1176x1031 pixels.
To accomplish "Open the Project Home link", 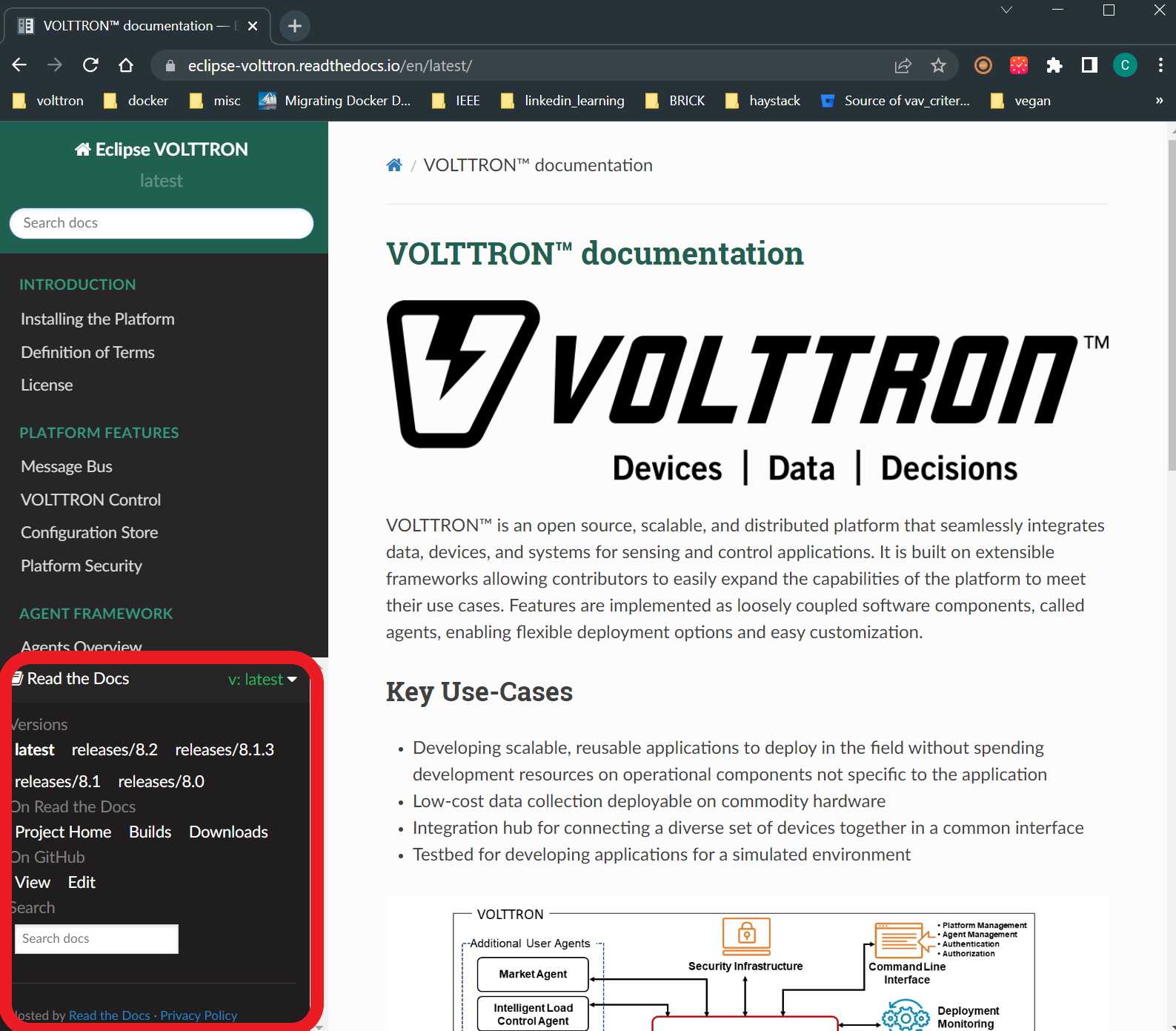I will (63, 832).
